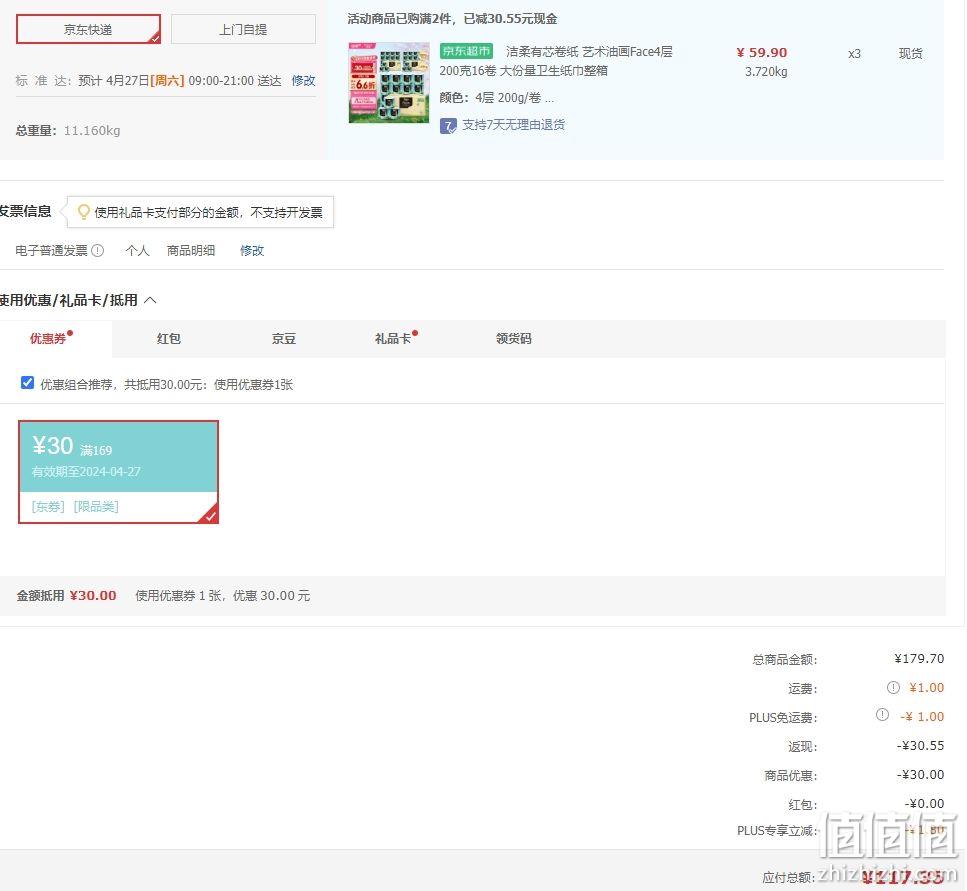The image size is (967, 891).
Task: Toggle the ¥30 满169 coupon card
Action: click(118, 472)
